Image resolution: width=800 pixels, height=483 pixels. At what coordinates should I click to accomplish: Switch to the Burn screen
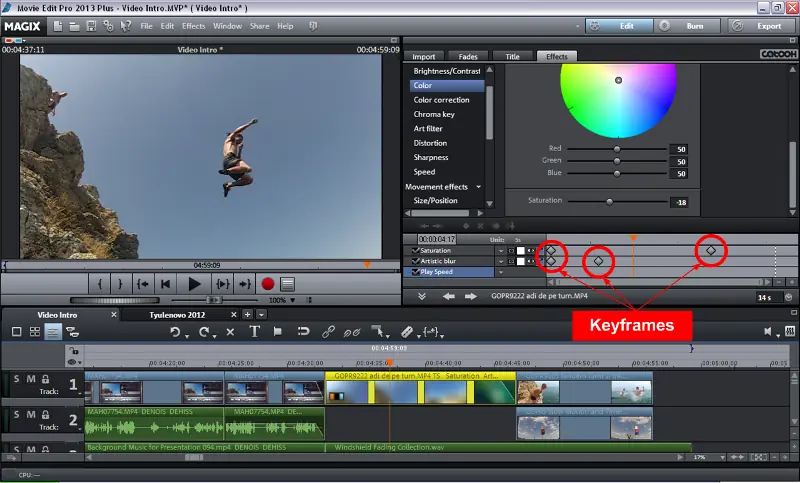pyautogui.click(x=688, y=26)
